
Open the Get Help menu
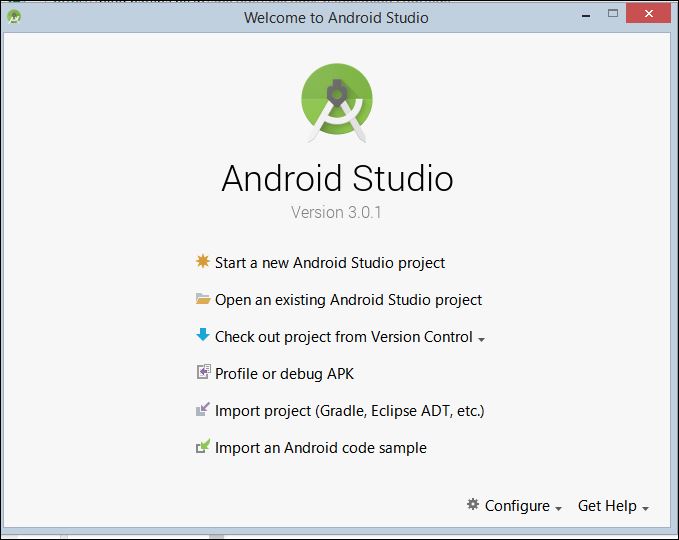click(x=607, y=506)
